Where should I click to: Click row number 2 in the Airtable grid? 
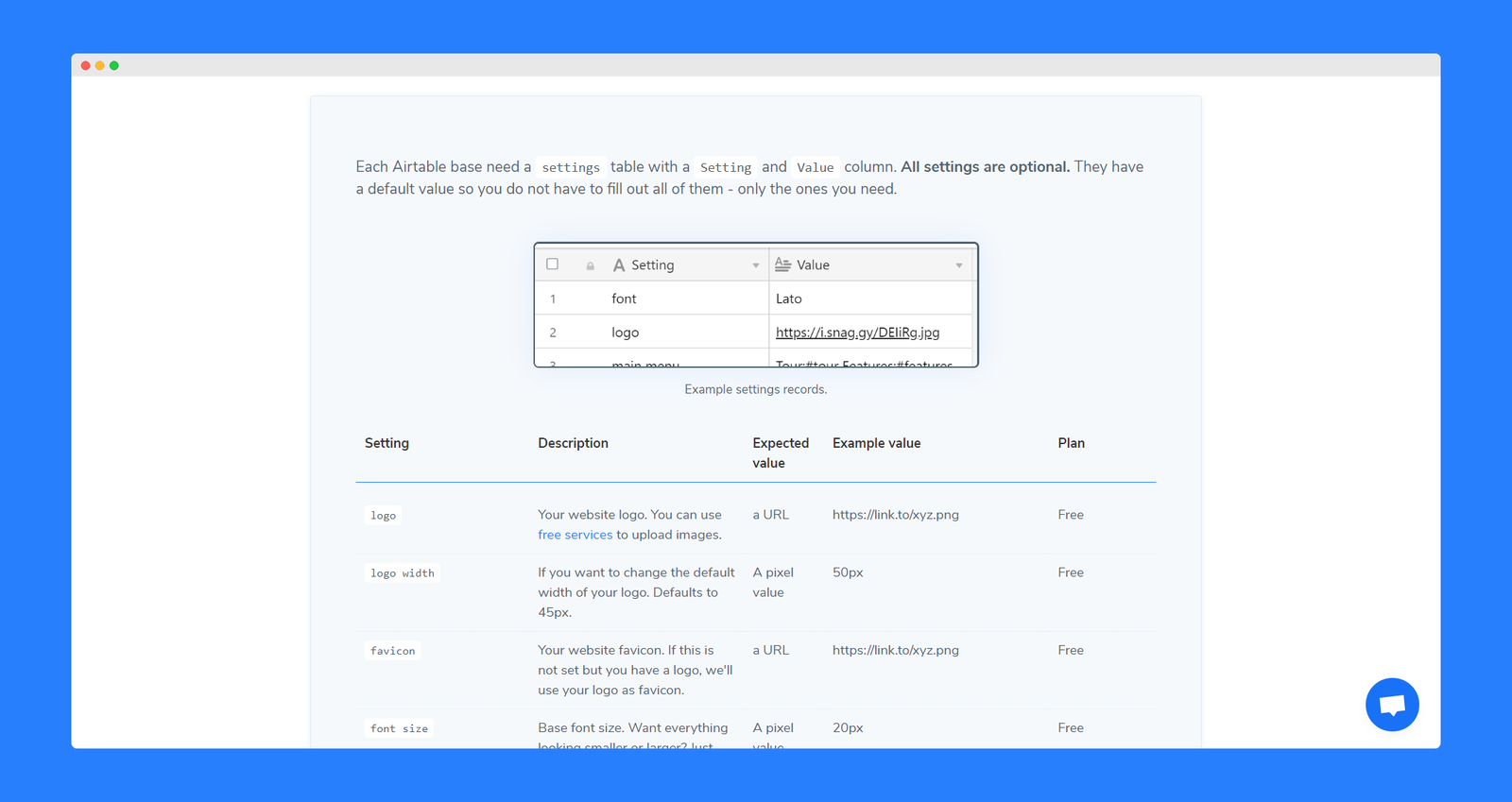click(553, 333)
